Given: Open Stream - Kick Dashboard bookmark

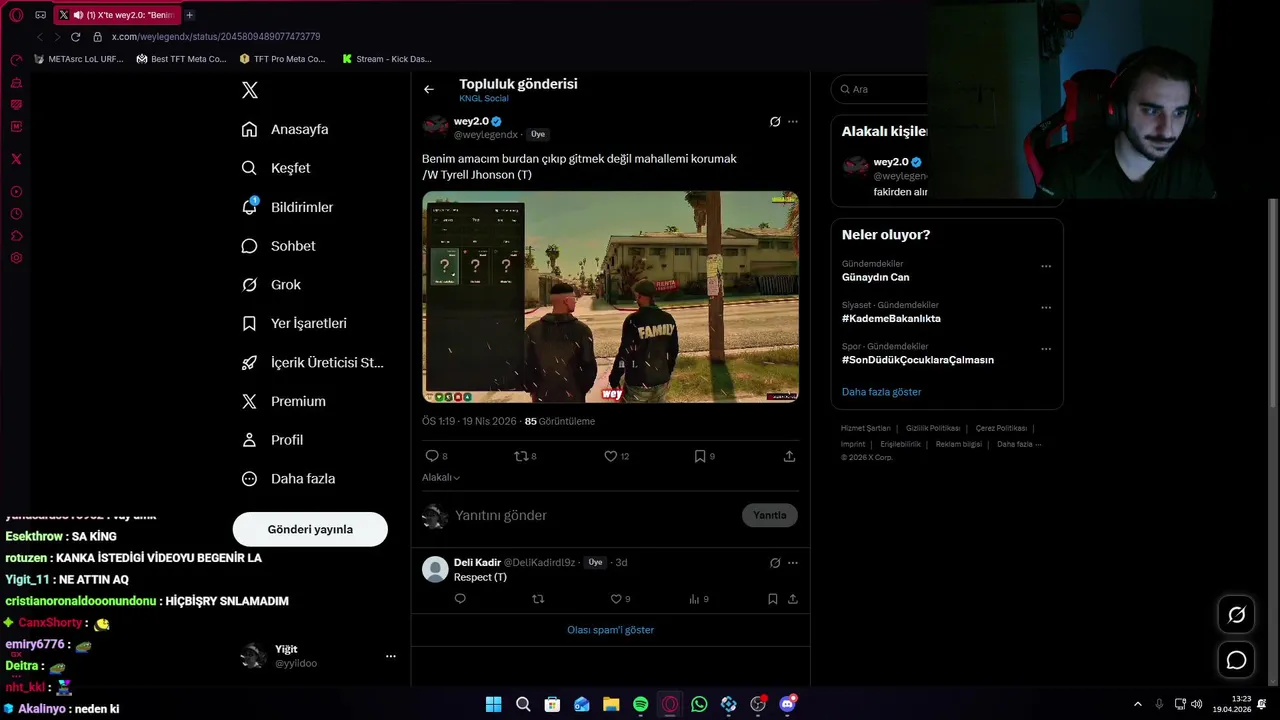Looking at the screenshot, I should (x=386, y=59).
